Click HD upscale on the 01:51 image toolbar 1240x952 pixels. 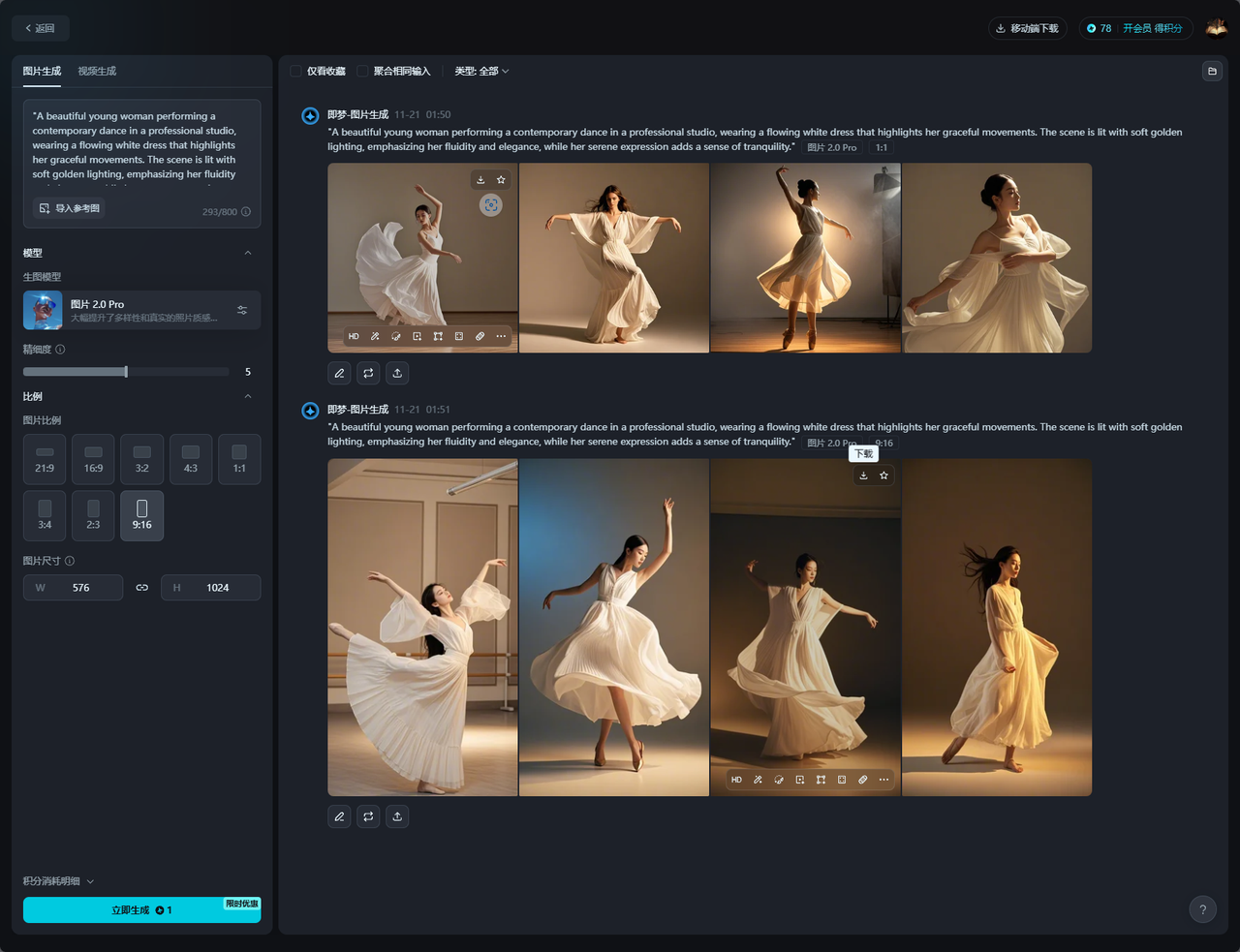coord(736,780)
